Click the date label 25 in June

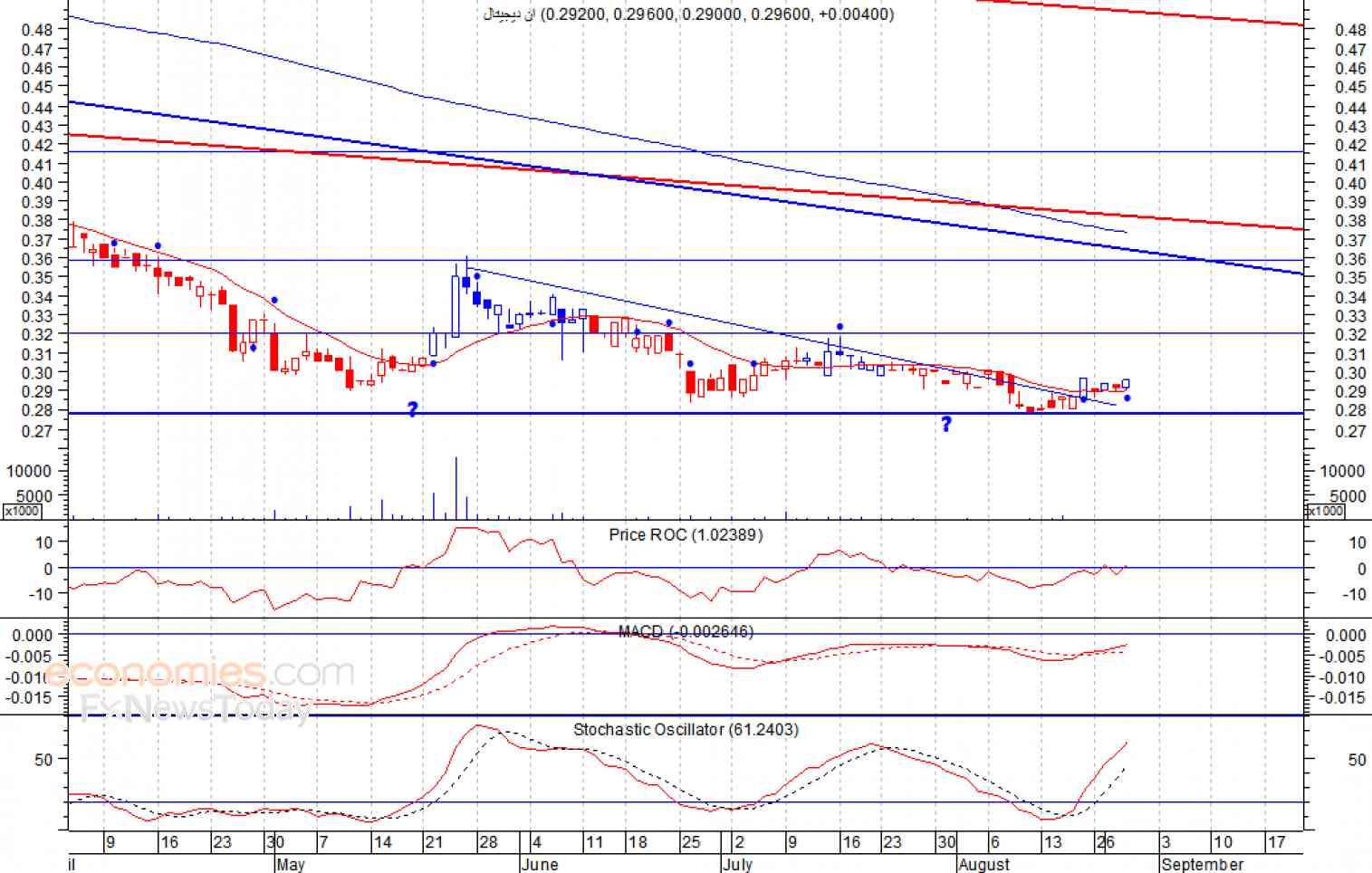pyautogui.click(x=691, y=842)
